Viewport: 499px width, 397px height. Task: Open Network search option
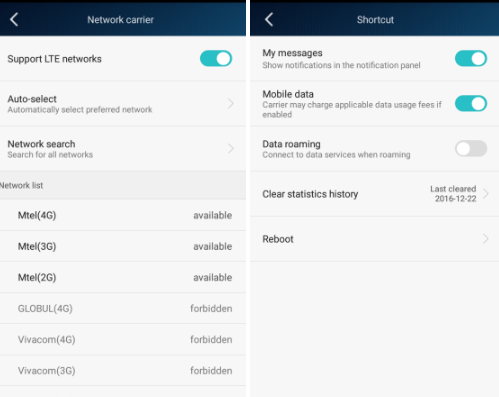(x=123, y=149)
